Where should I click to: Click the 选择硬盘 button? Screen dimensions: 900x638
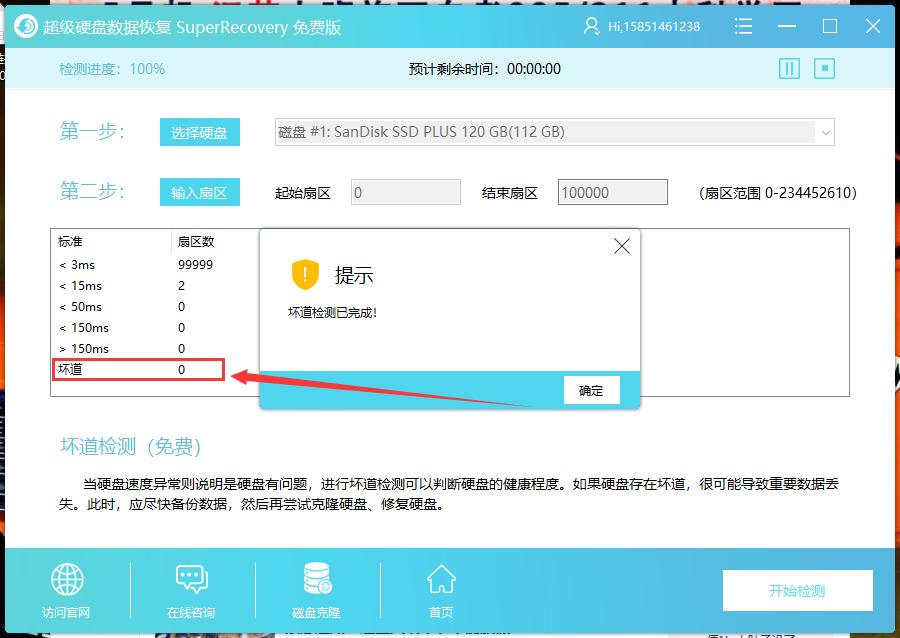(x=199, y=131)
